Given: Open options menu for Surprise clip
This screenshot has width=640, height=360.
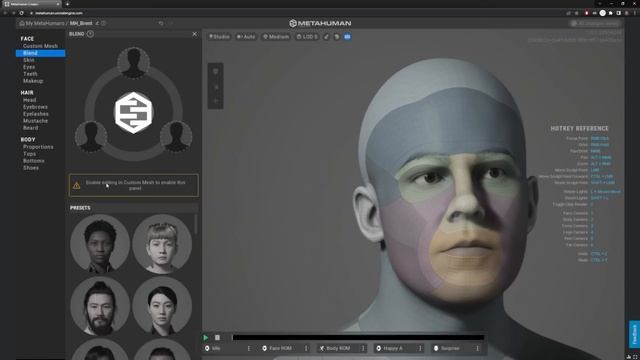Looking at the screenshot, I should 477,348.
